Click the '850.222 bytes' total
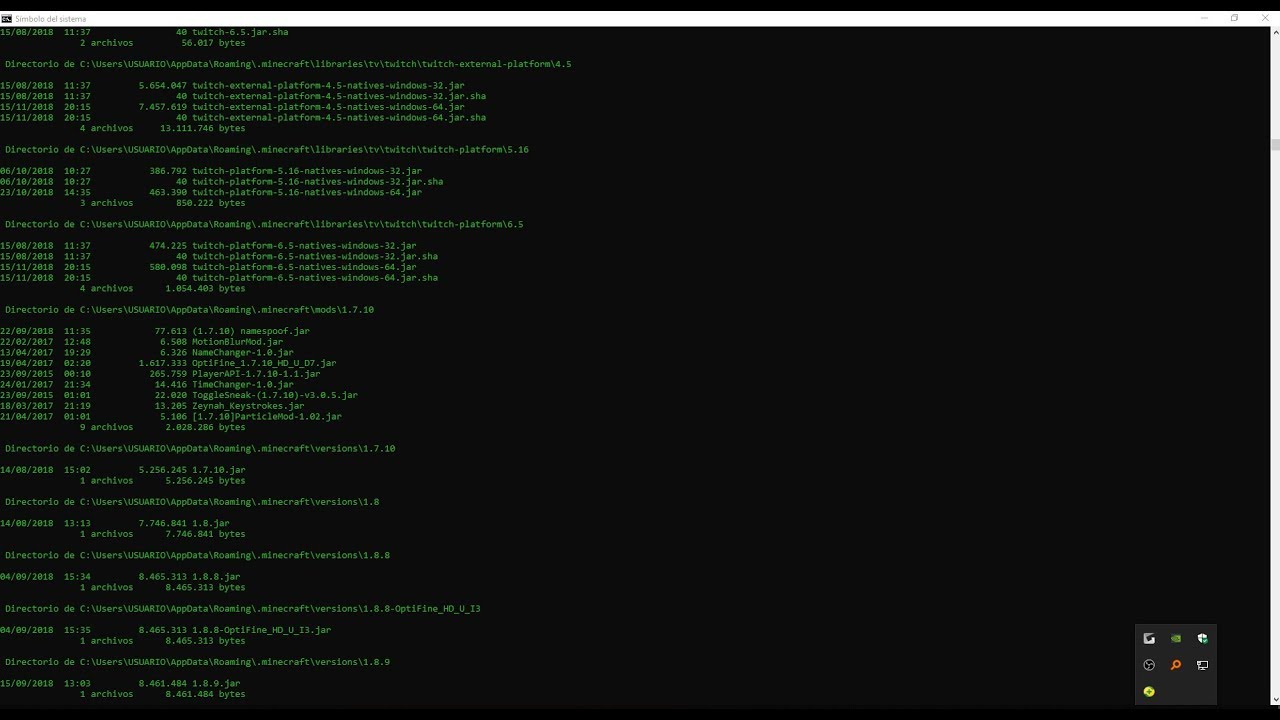This screenshot has width=1280, height=720. coord(211,203)
